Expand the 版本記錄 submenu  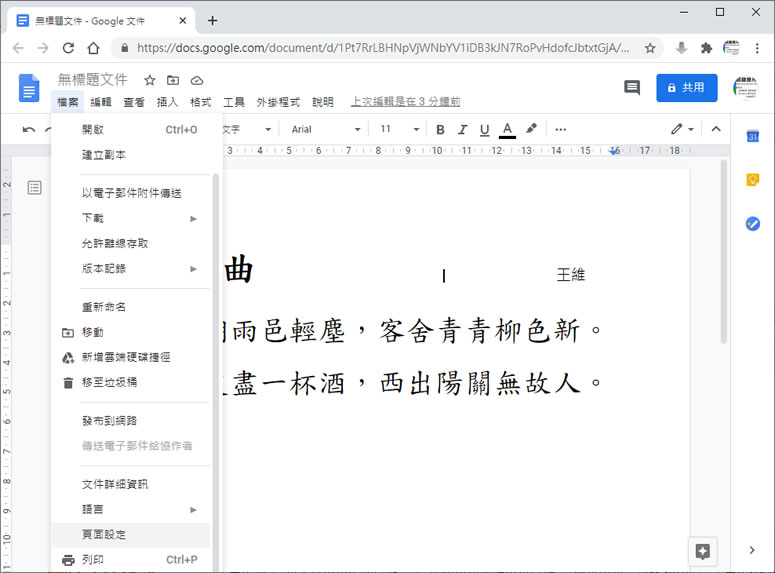(x=193, y=269)
